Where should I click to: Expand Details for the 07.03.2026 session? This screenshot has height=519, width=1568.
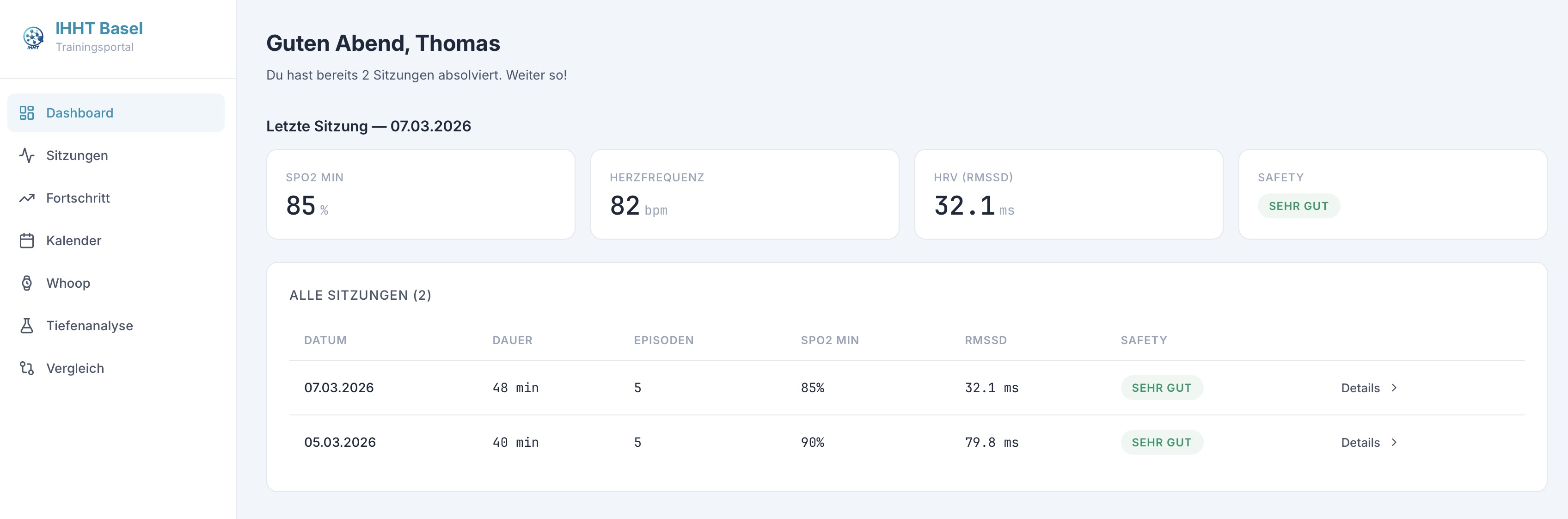[1361, 388]
